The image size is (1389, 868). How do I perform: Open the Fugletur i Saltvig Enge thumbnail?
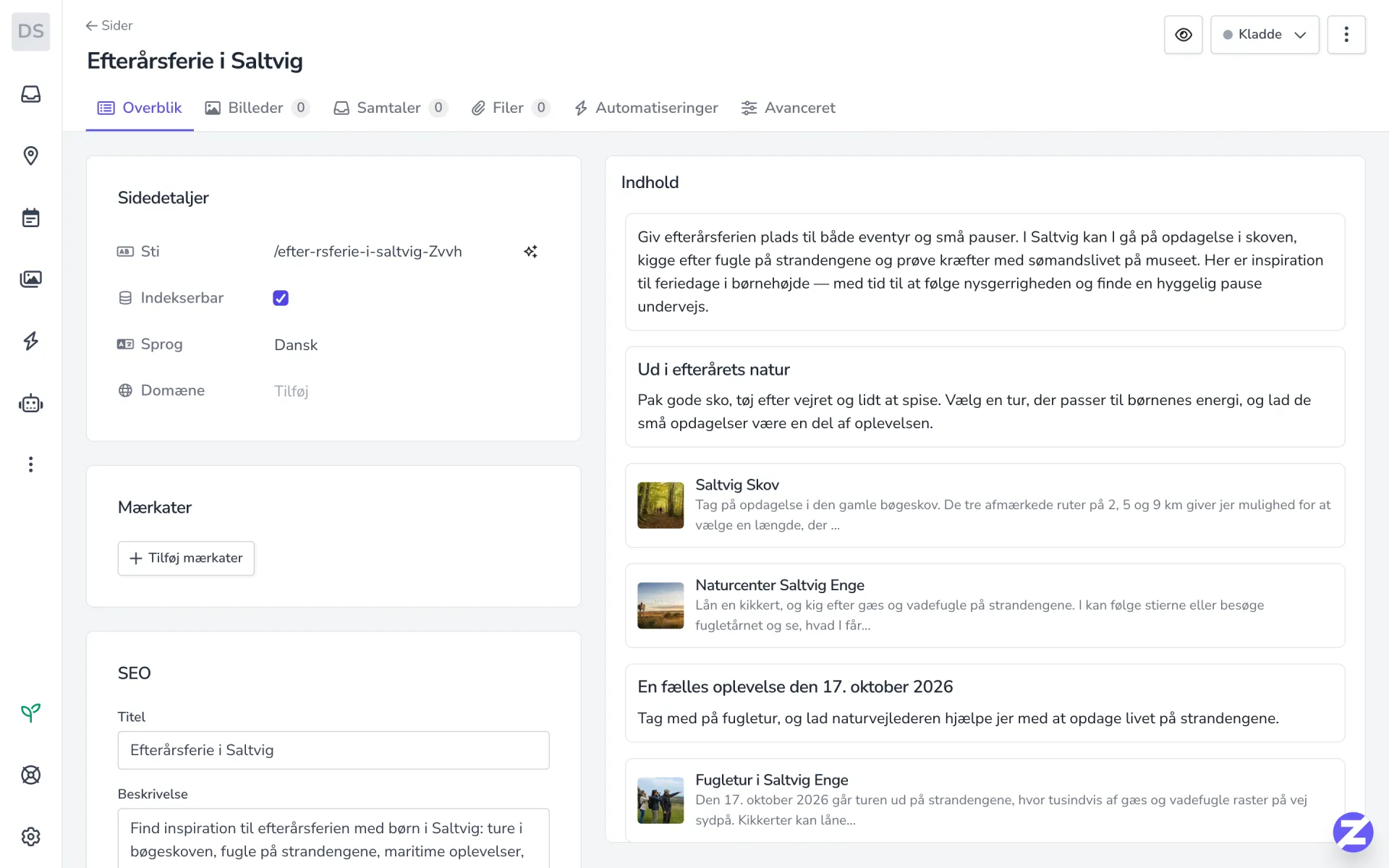[x=660, y=801]
